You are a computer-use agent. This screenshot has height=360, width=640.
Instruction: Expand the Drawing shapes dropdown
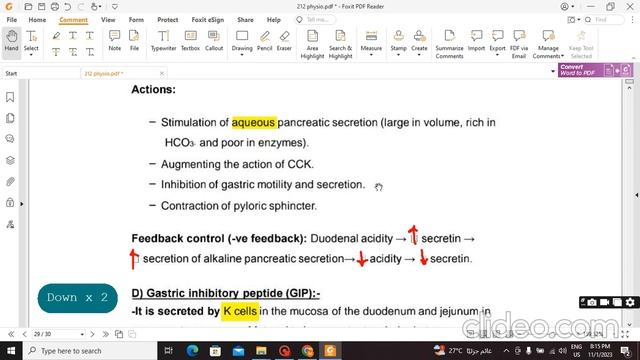[242, 55]
